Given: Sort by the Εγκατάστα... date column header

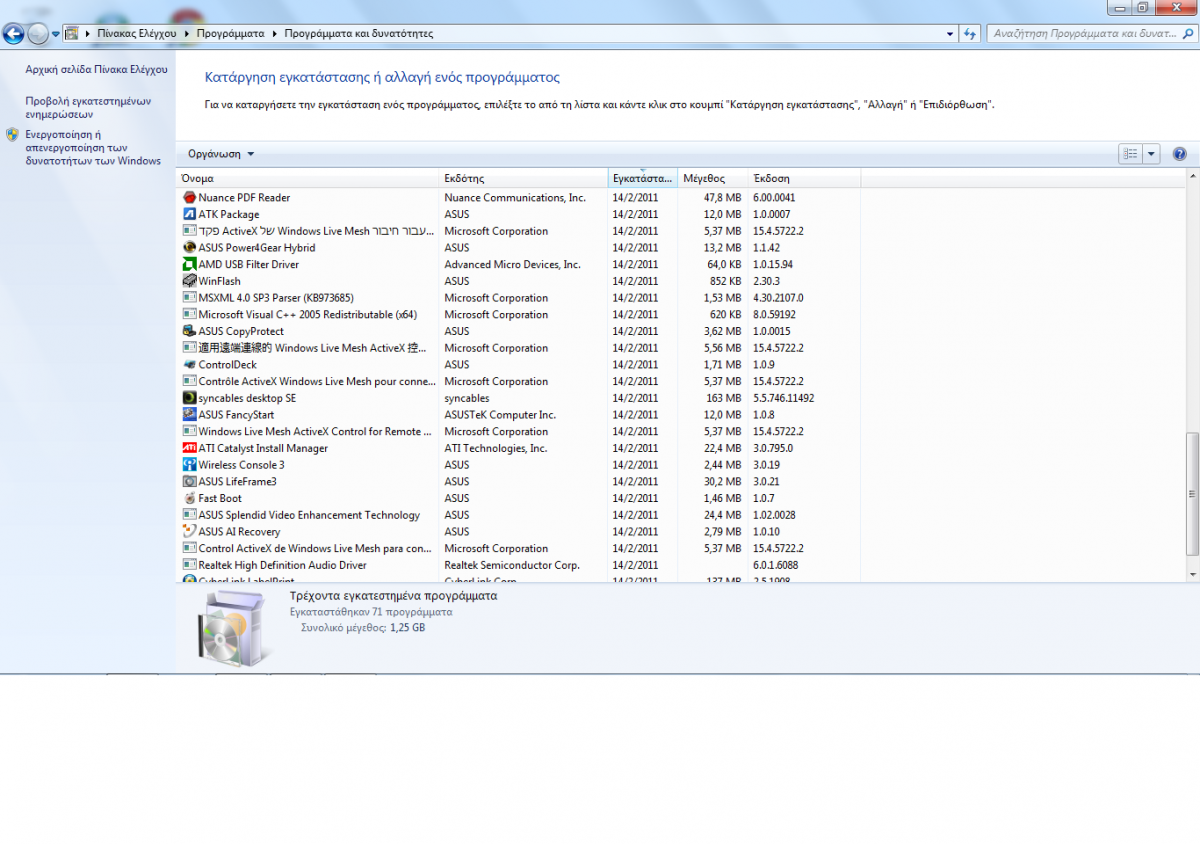Looking at the screenshot, I should point(643,178).
